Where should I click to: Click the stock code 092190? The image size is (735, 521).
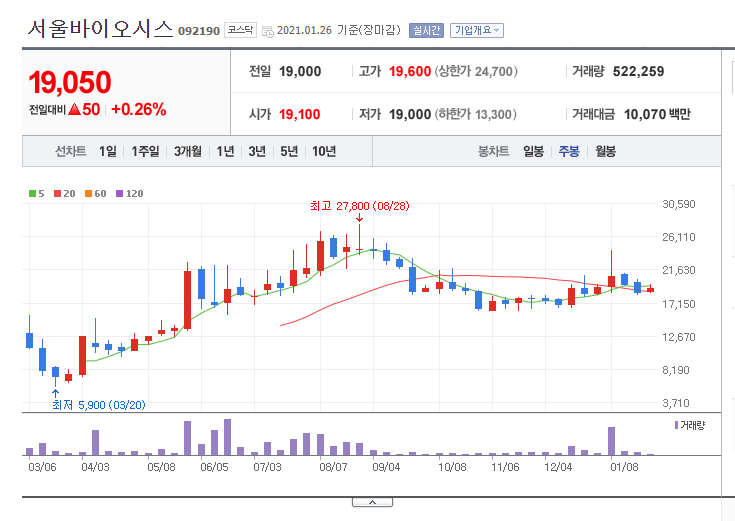pos(199,31)
